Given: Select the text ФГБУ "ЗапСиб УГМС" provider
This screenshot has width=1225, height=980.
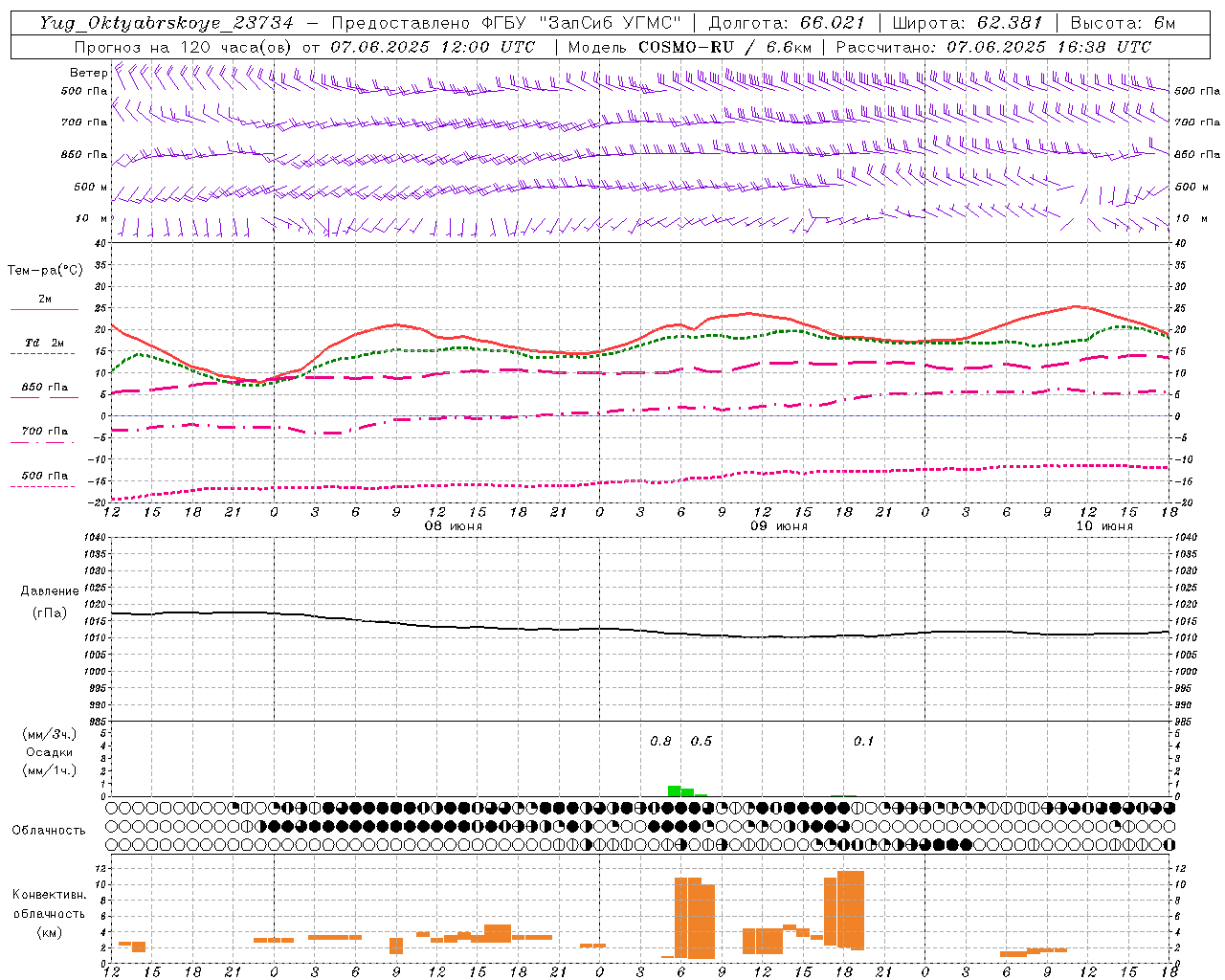Looking at the screenshot, I should [581, 23].
